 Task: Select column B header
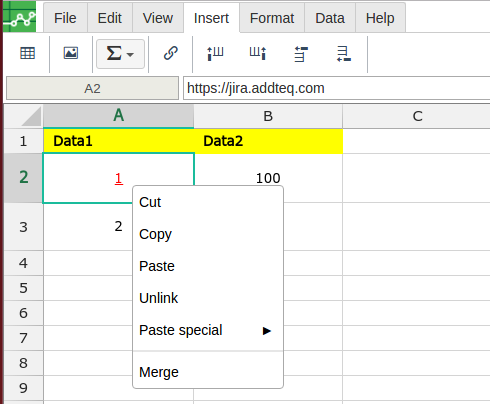[x=268, y=116]
